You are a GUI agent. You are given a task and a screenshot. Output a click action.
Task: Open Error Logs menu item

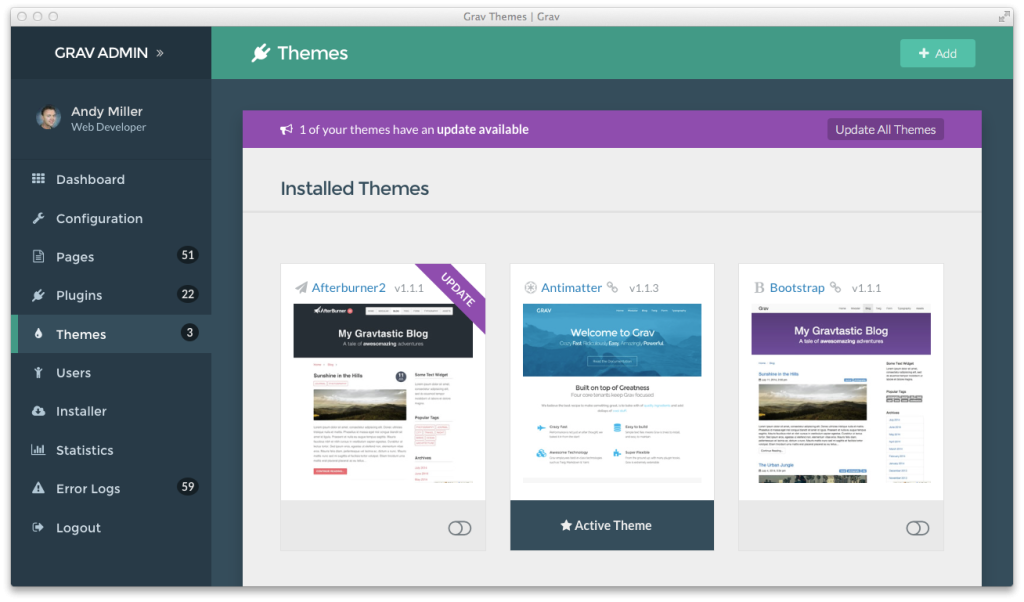111,488
